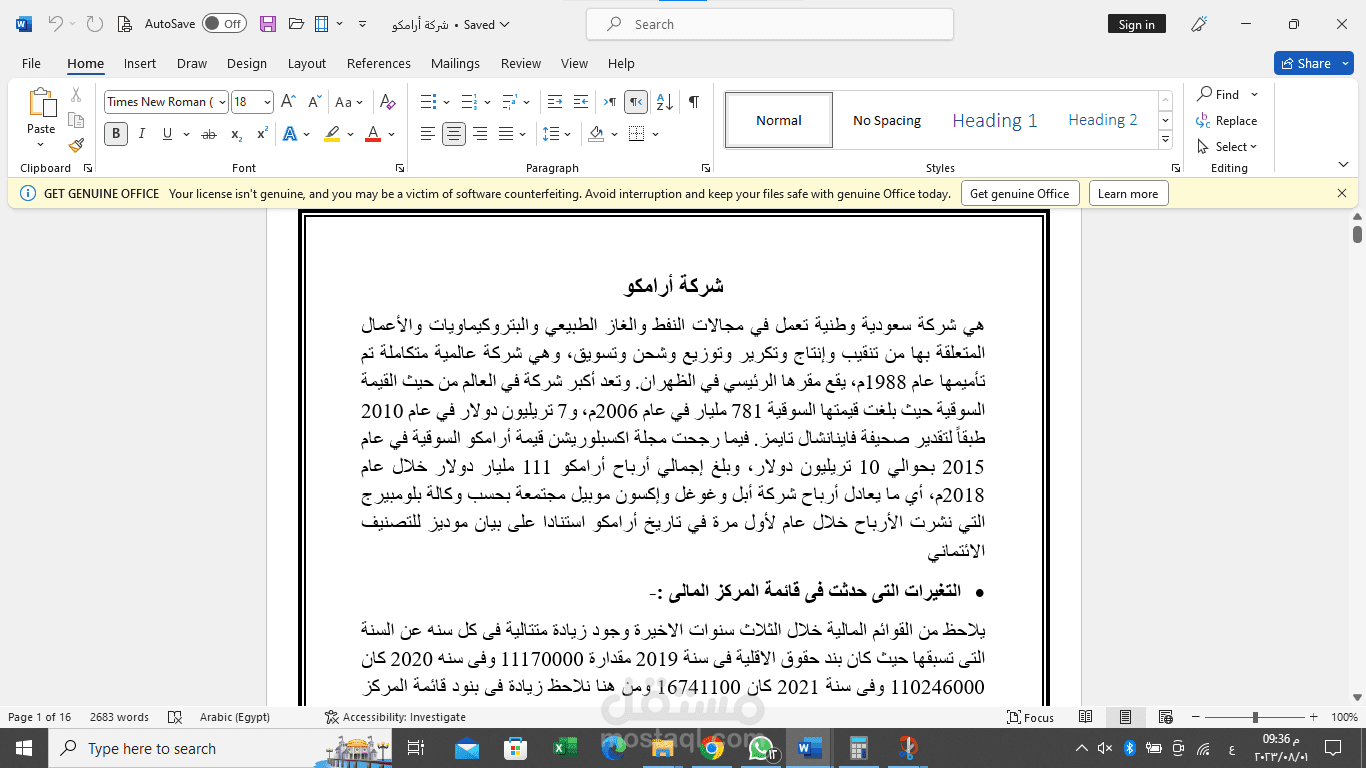Click the Undo arrow icon
1366x768 pixels.
(55, 24)
